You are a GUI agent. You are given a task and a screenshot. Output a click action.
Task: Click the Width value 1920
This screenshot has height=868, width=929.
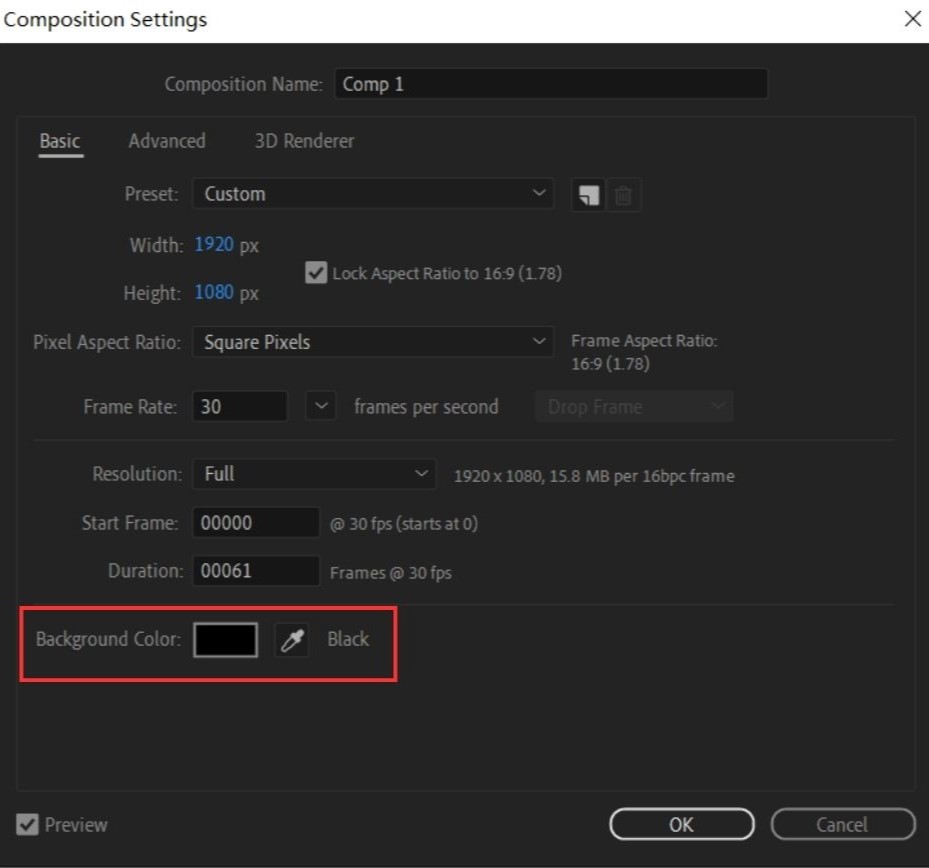pyautogui.click(x=213, y=245)
